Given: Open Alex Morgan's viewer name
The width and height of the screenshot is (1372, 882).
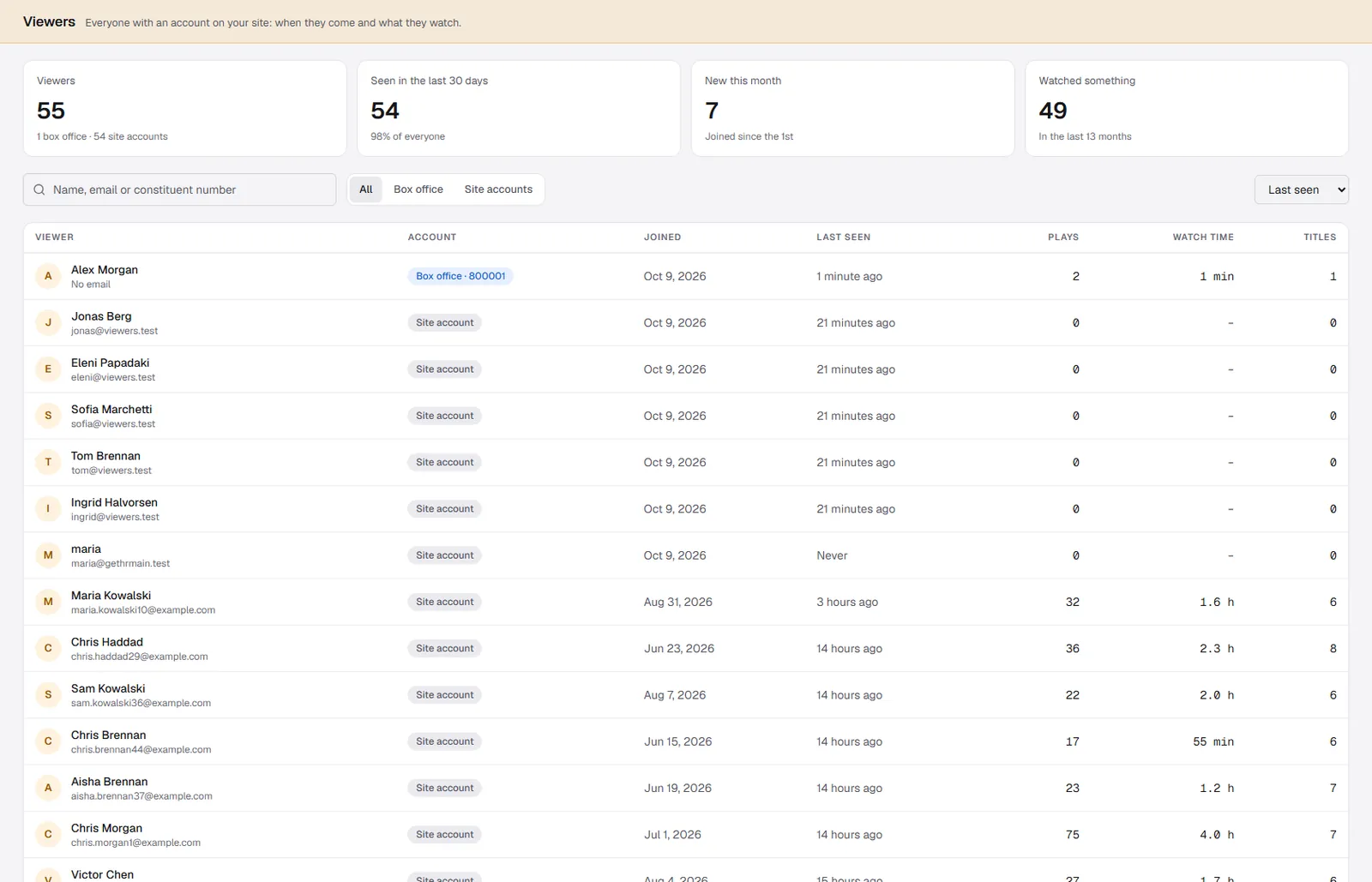Looking at the screenshot, I should [x=105, y=269].
